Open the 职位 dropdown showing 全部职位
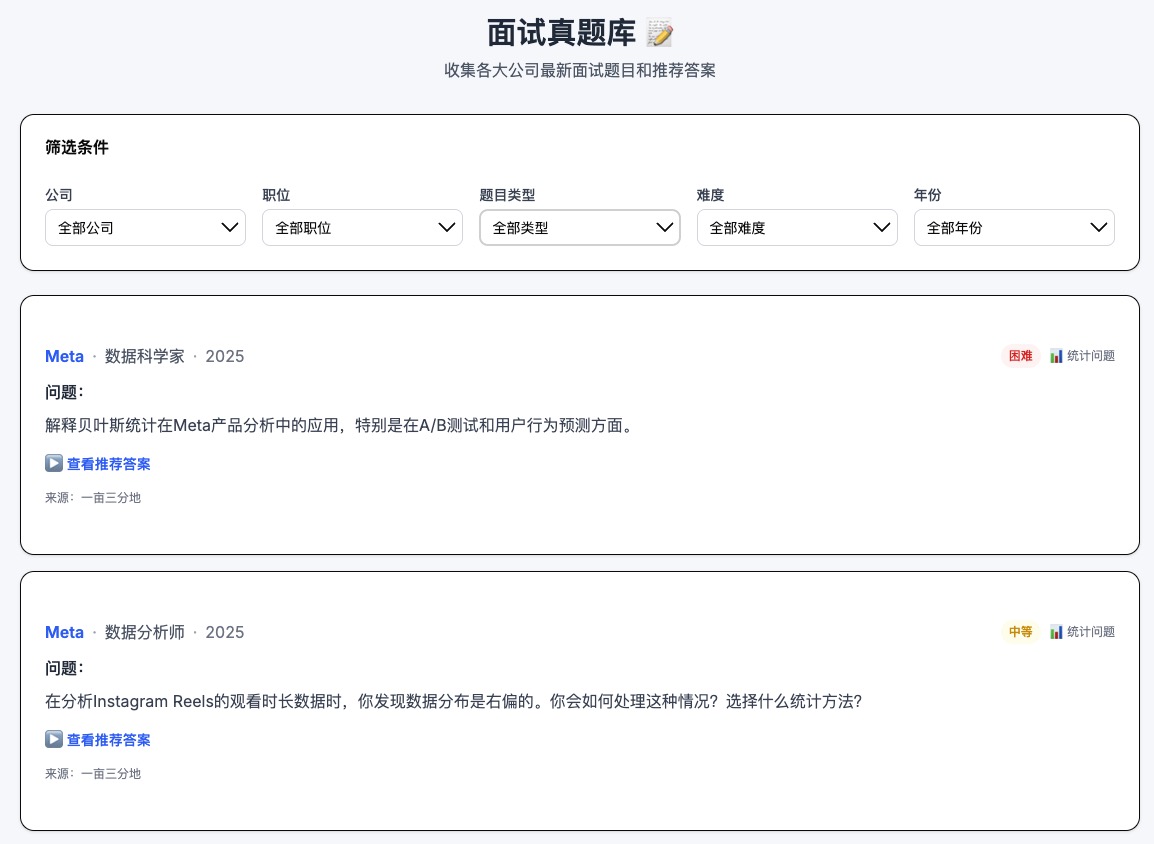This screenshot has height=844, width=1154. click(362, 227)
